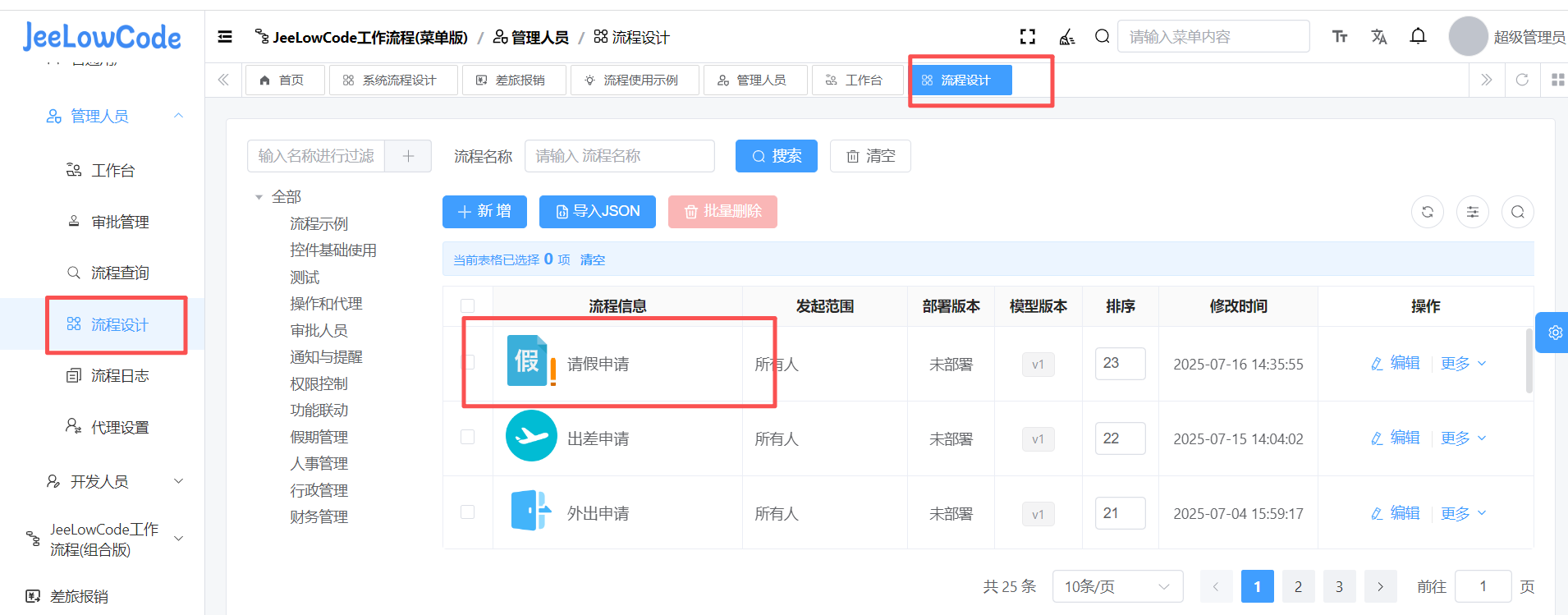This screenshot has width=1568, height=615.
Task: Check the checkbox for 出差申请 row
Action: pyautogui.click(x=468, y=437)
